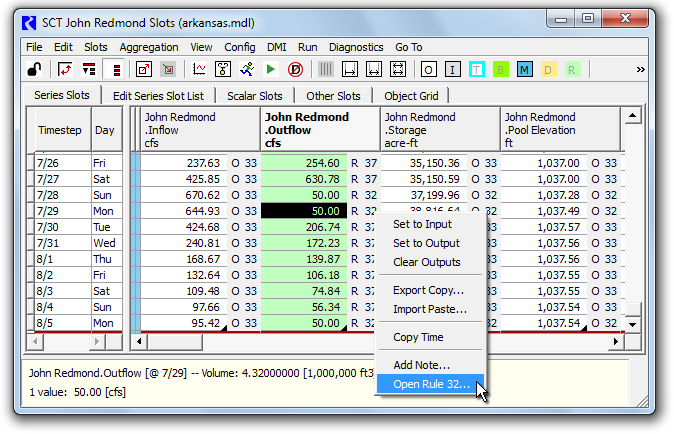Click the up arrow of vertical scrollbar

coord(632,115)
